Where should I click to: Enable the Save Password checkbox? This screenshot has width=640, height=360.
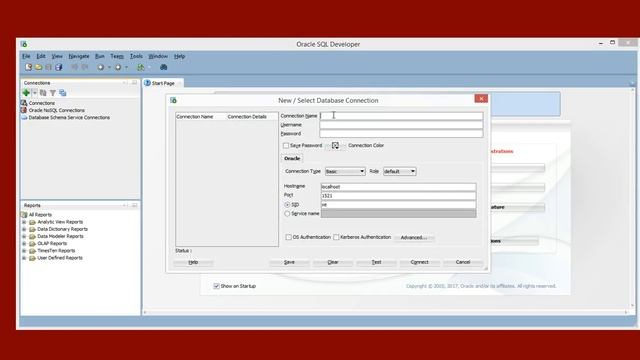tap(286, 145)
